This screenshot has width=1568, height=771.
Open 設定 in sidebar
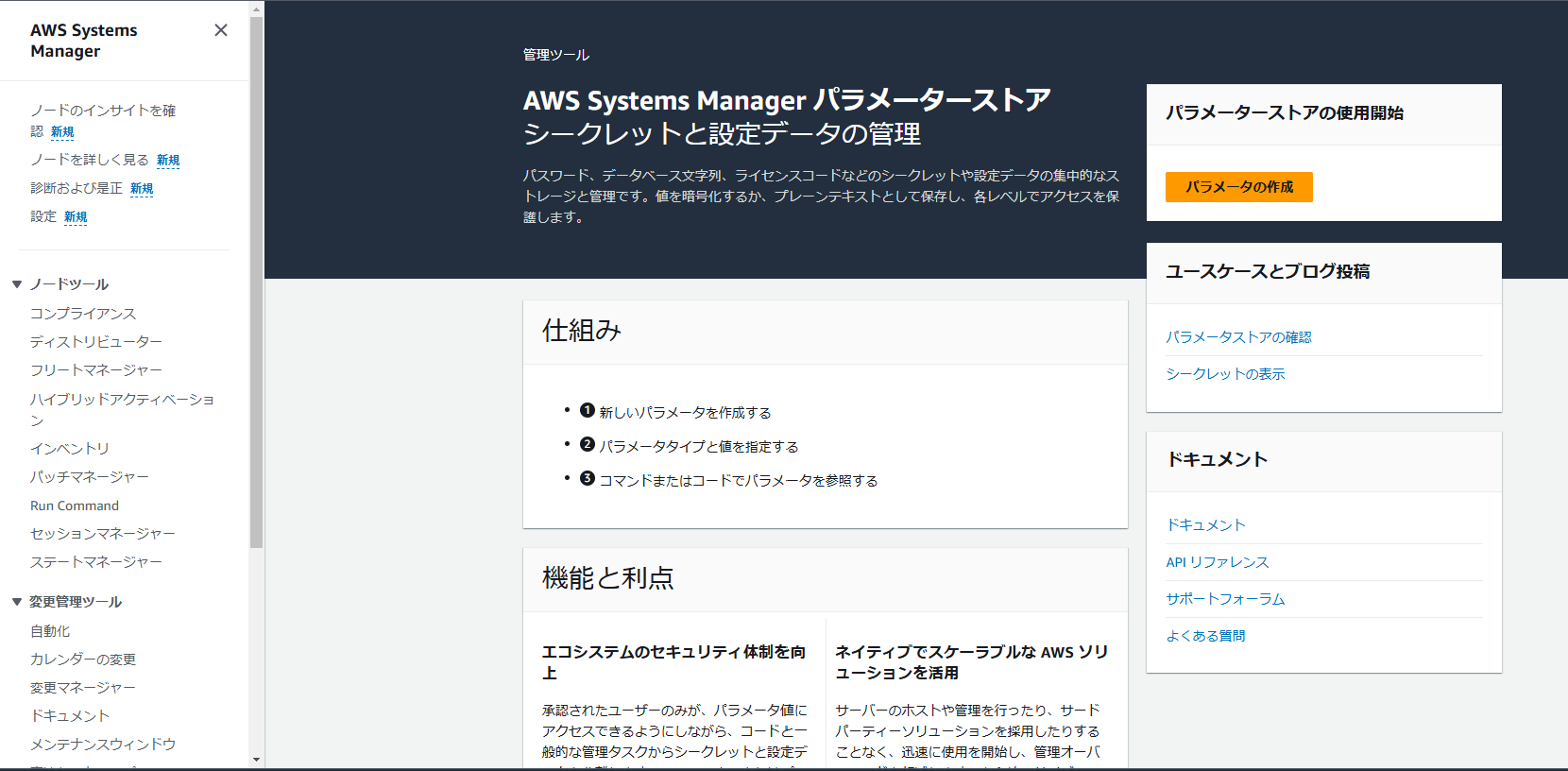pos(43,216)
